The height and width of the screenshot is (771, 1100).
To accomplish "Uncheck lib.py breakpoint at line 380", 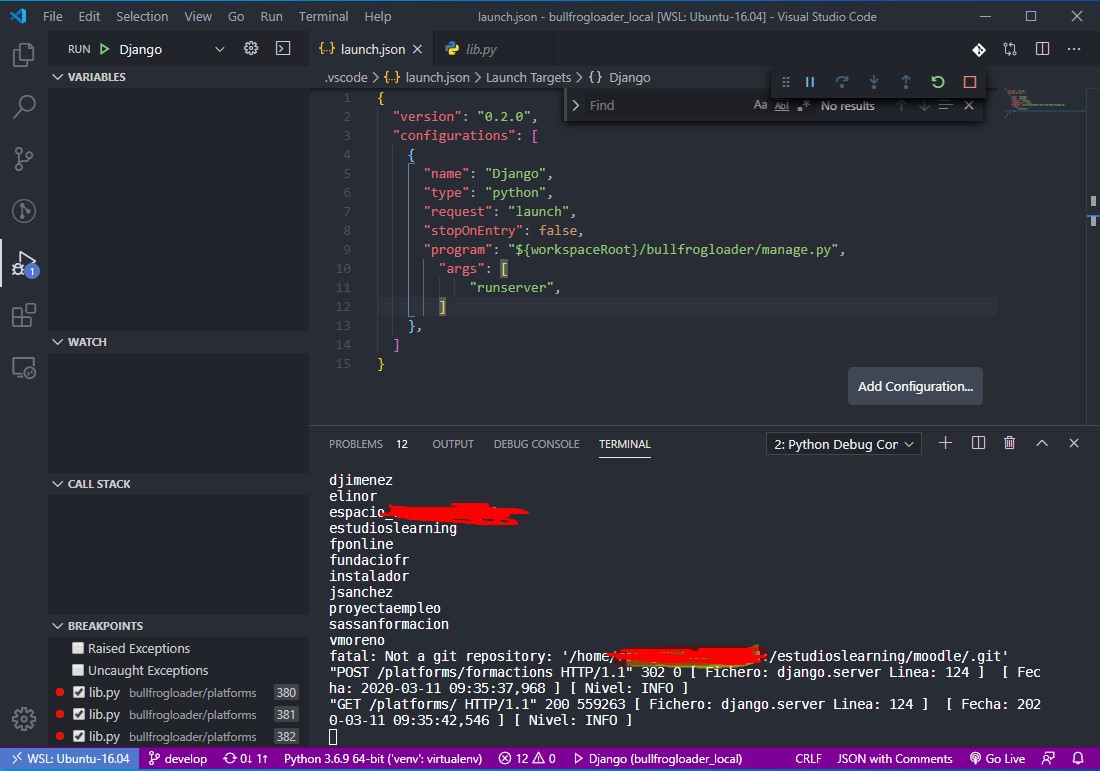I will [79, 692].
